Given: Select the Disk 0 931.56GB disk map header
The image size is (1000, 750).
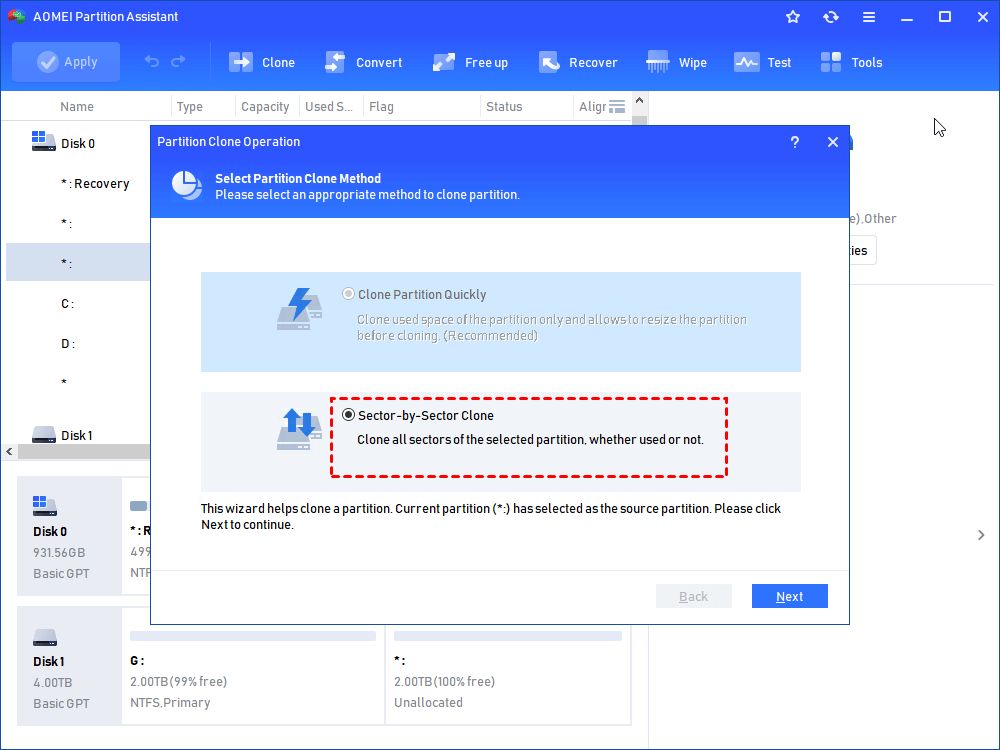Looking at the screenshot, I should coord(70,536).
